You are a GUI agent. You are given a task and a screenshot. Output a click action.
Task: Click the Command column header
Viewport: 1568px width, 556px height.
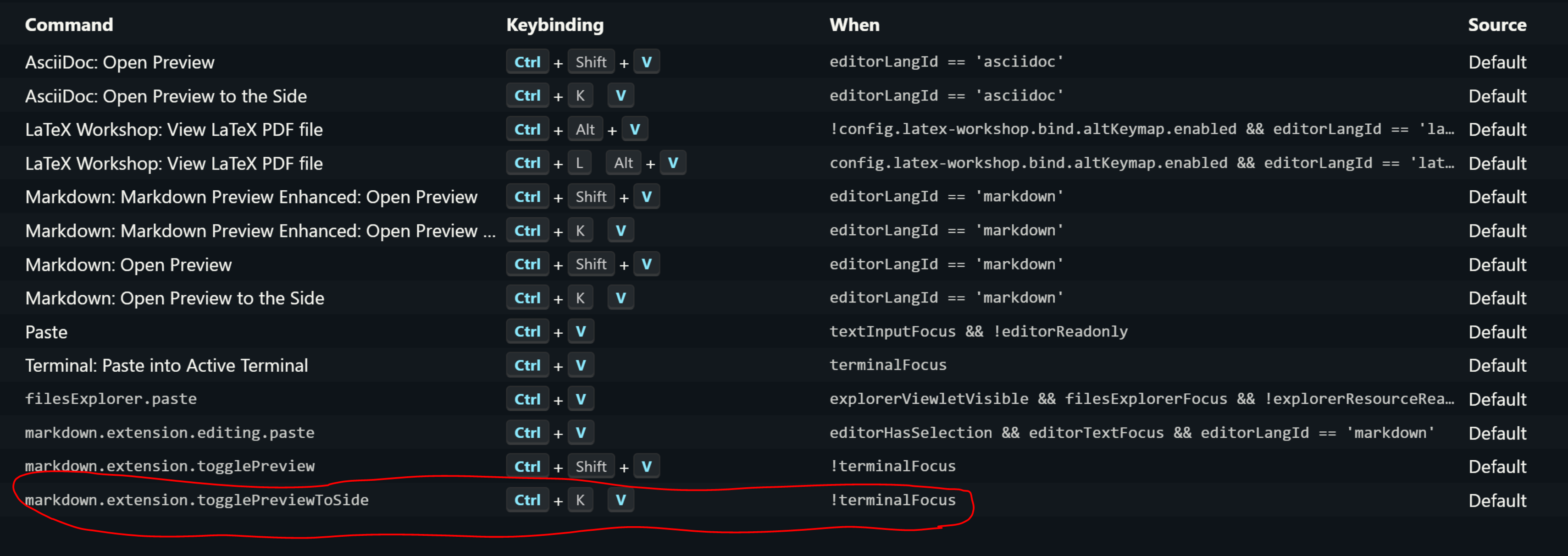69,25
